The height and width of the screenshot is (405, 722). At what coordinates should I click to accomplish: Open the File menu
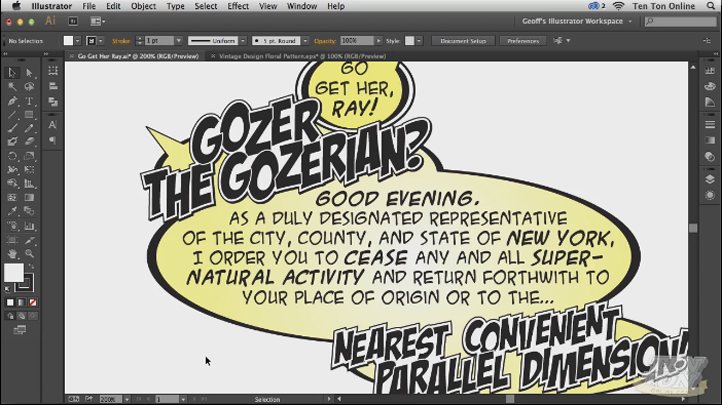click(89, 6)
